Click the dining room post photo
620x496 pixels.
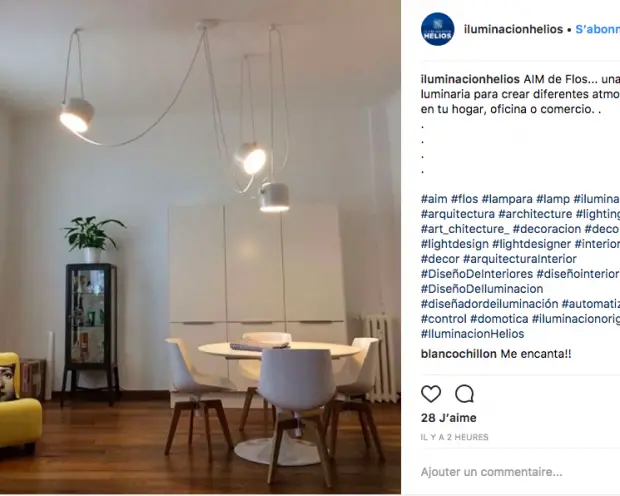tap(200, 247)
